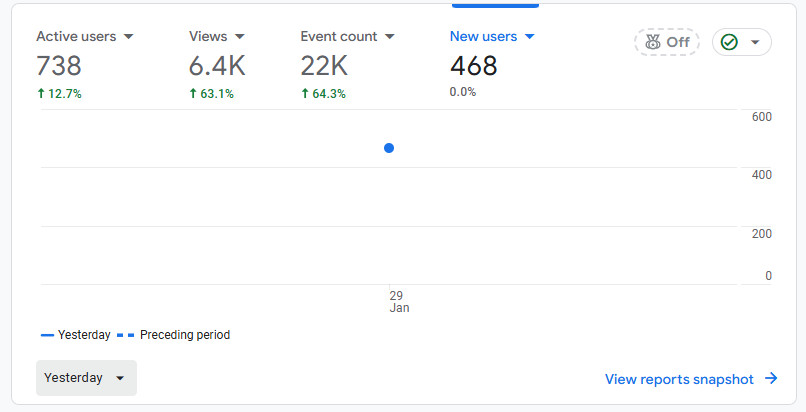Click the 29 Jan axis label
The image size is (806, 412).
(399, 302)
